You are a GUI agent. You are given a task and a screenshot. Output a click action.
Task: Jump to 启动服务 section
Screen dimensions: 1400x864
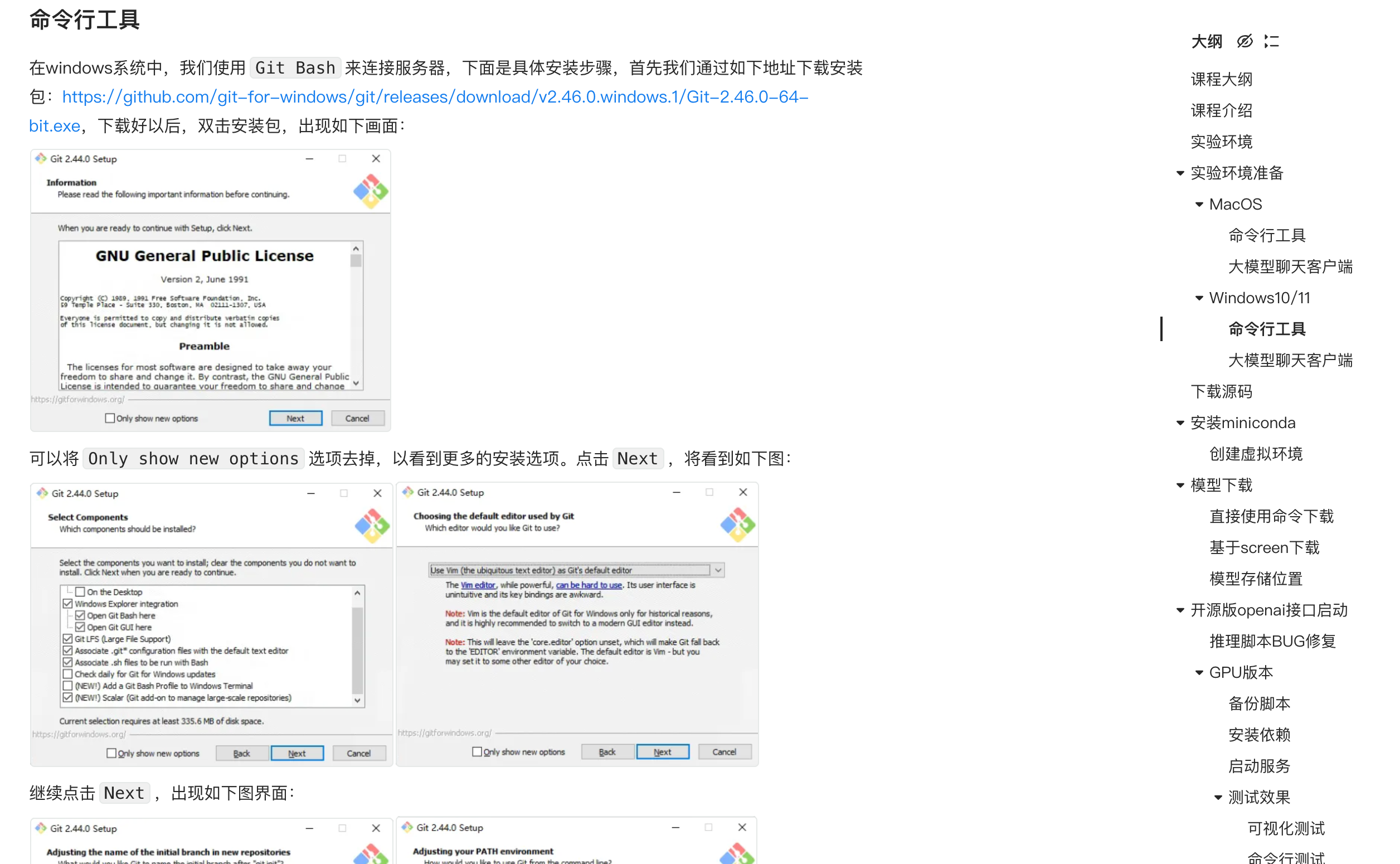coord(1259,766)
